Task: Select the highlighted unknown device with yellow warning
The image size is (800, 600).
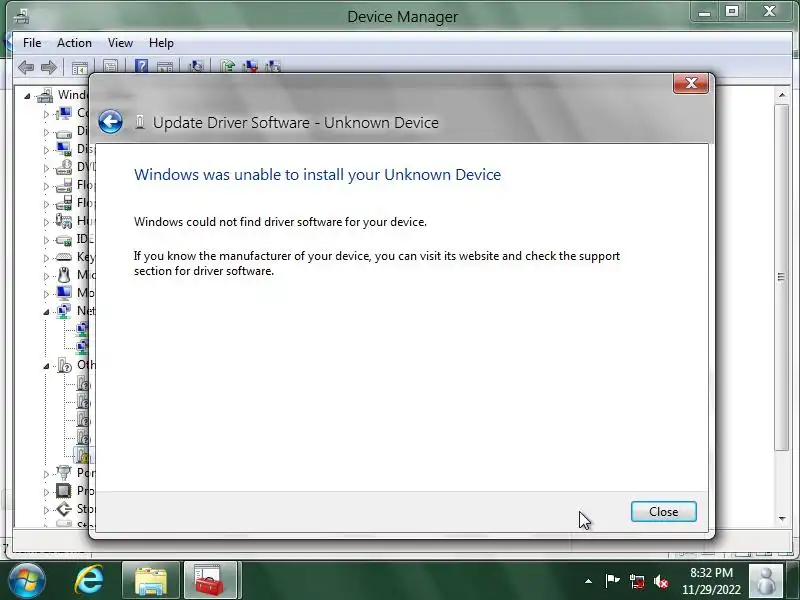Action: pos(82,454)
